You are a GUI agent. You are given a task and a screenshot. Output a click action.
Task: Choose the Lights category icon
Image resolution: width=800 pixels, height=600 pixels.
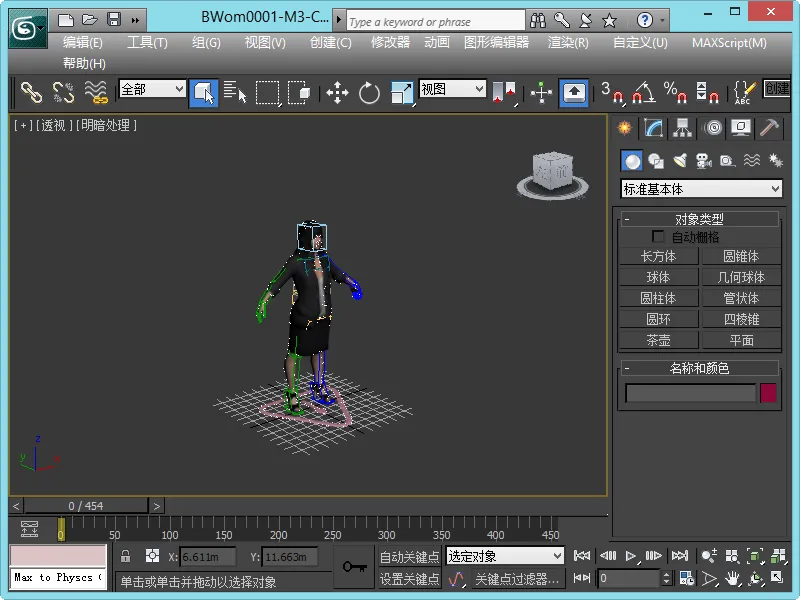pyautogui.click(x=680, y=161)
